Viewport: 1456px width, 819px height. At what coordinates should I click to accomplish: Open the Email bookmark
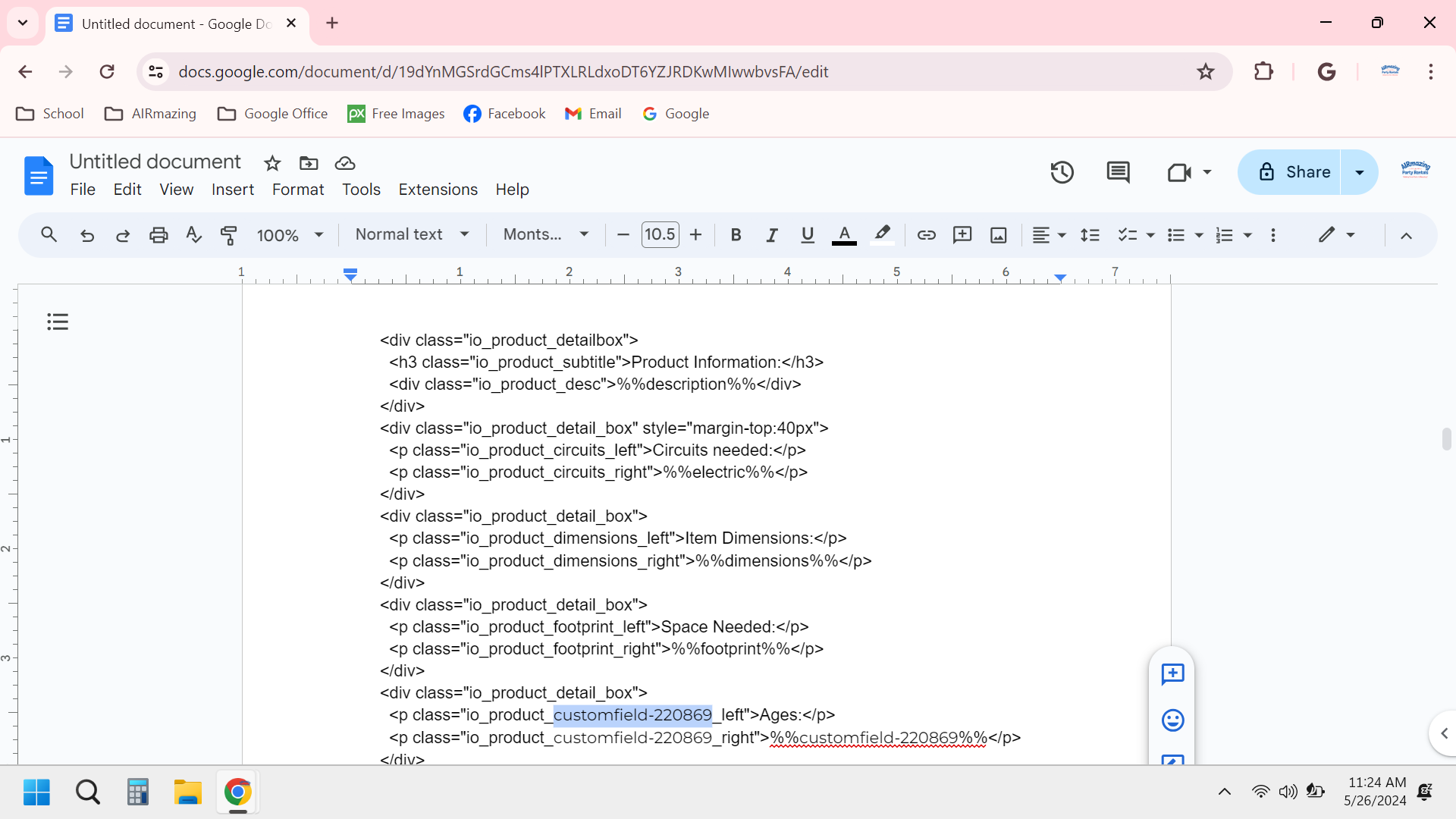593,114
